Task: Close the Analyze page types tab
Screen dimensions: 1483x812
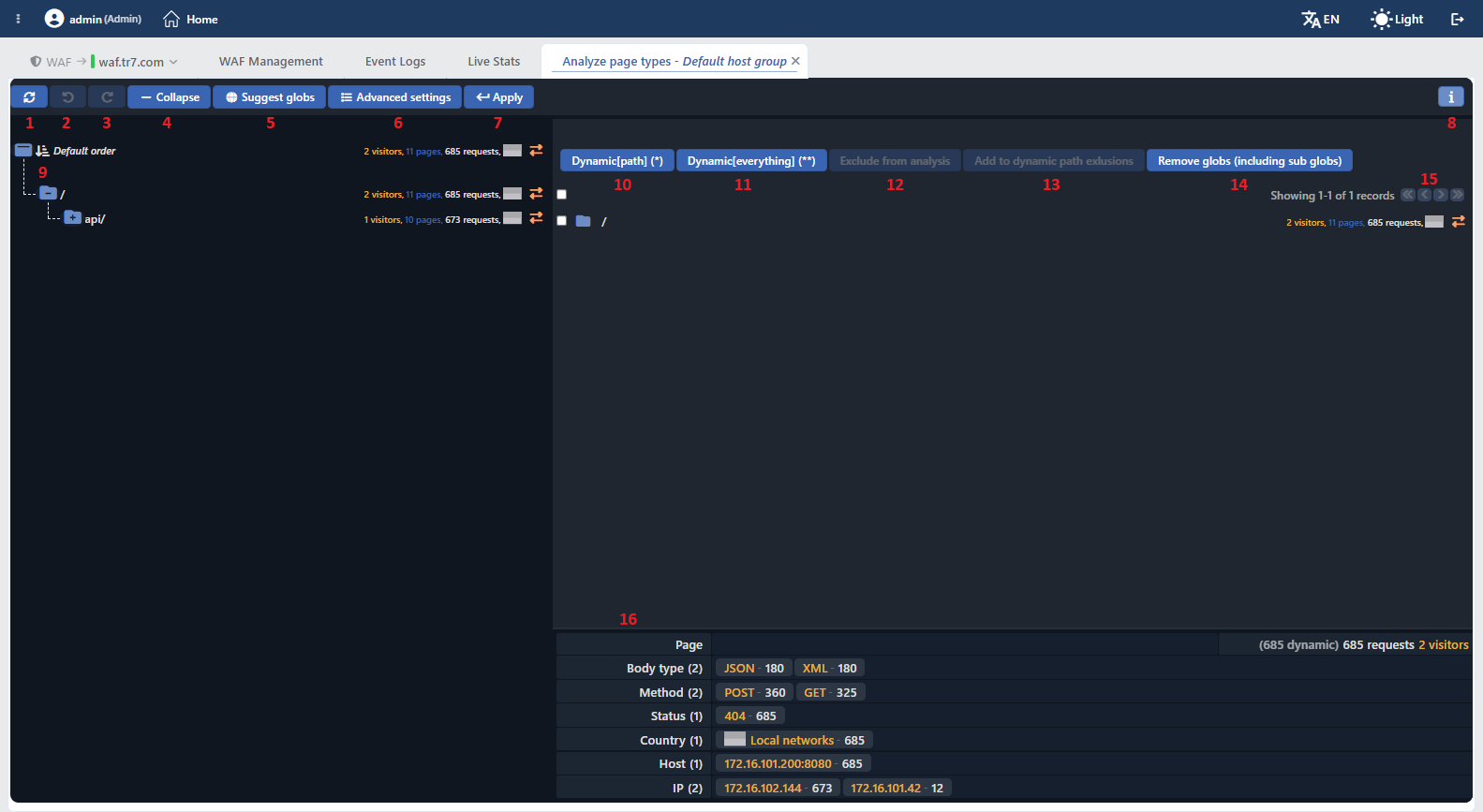Action: [795, 61]
